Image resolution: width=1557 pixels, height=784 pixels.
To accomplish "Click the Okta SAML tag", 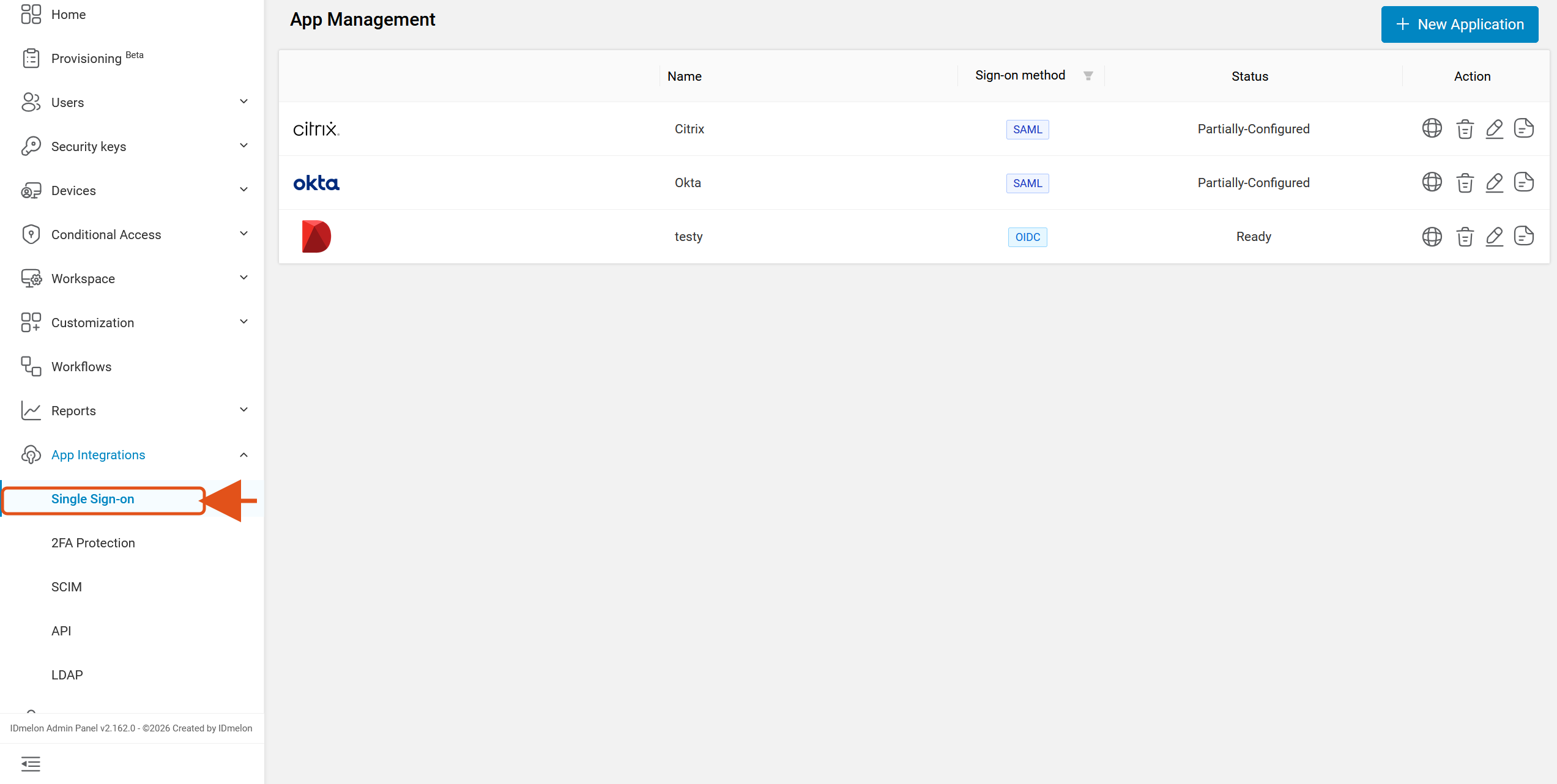I will pyautogui.click(x=1027, y=183).
